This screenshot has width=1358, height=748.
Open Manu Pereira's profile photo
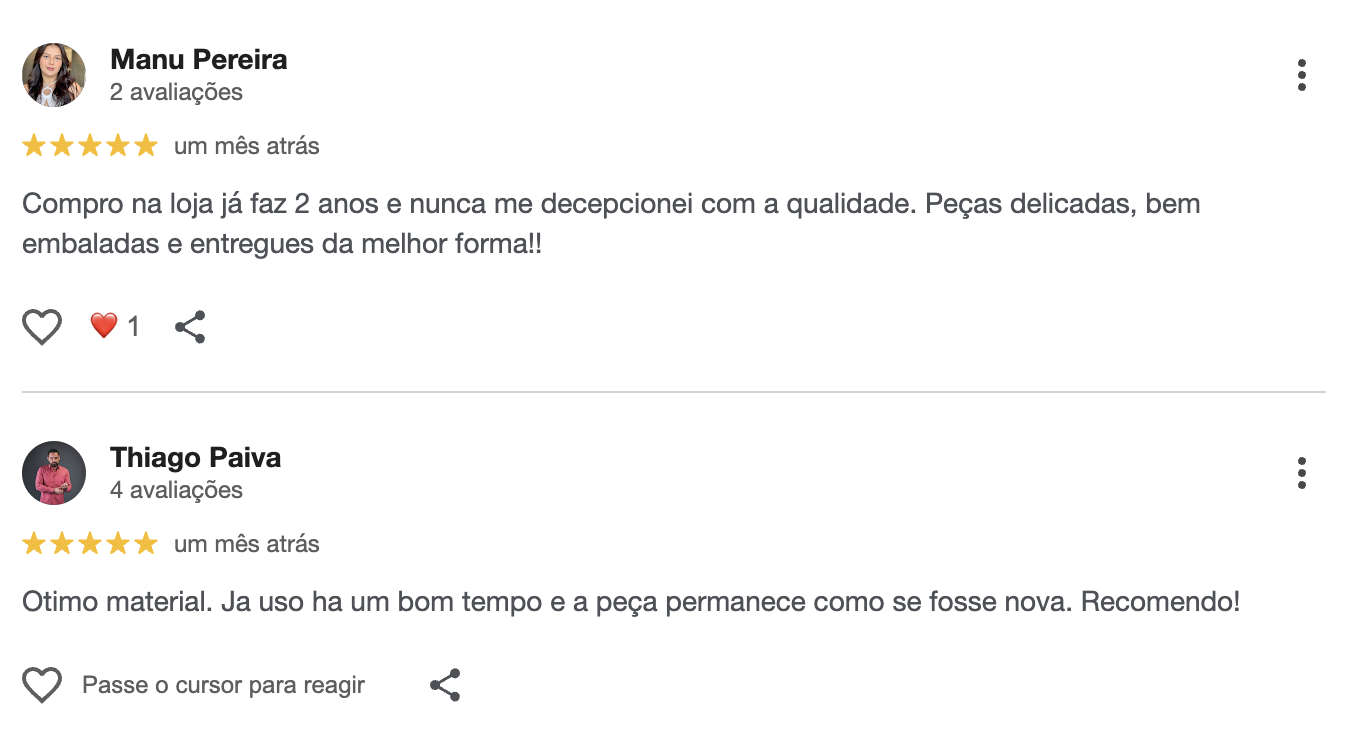pyautogui.click(x=54, y=75)
